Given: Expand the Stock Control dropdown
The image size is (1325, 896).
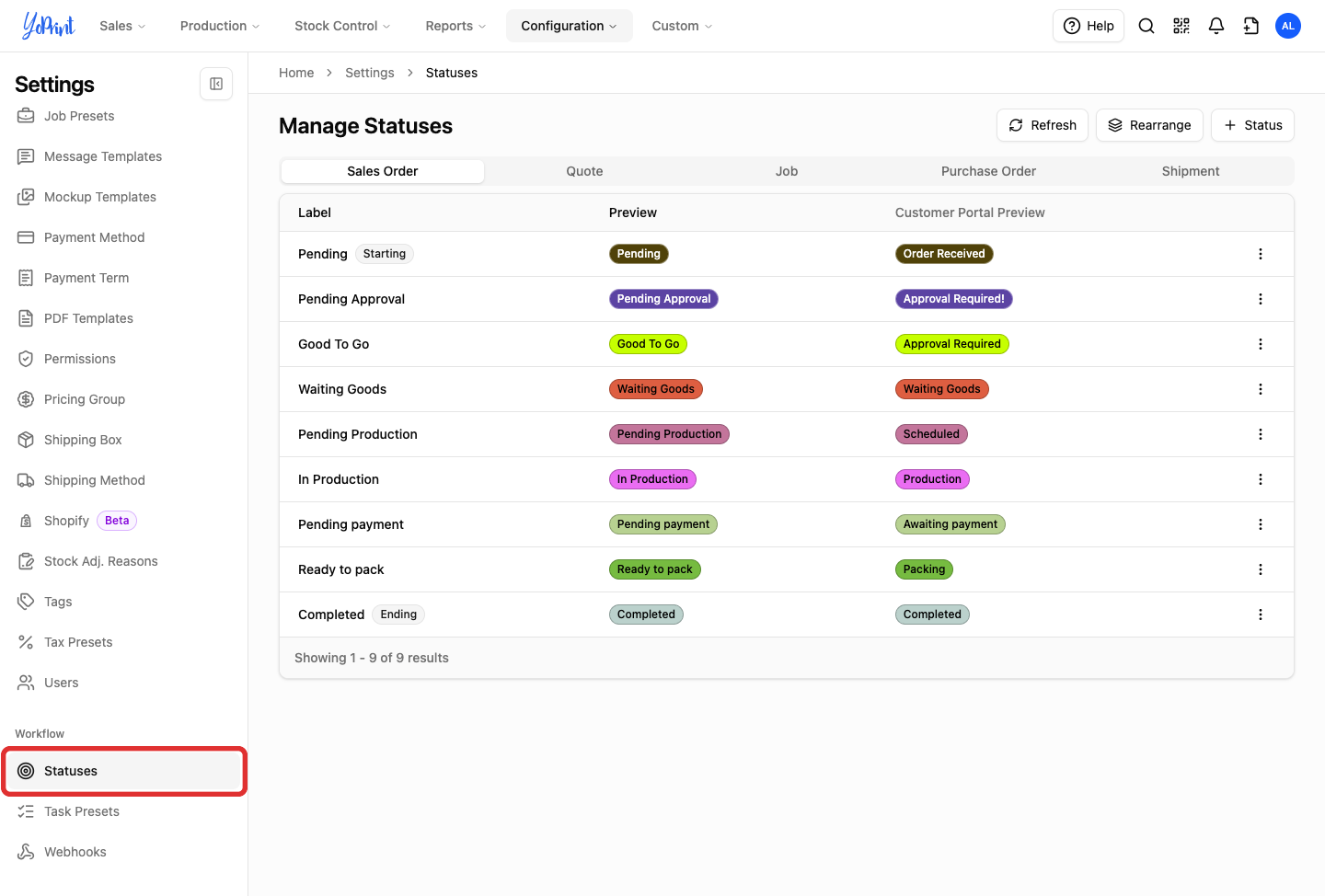Looking at the screenshot, I should tap(342, 26).
